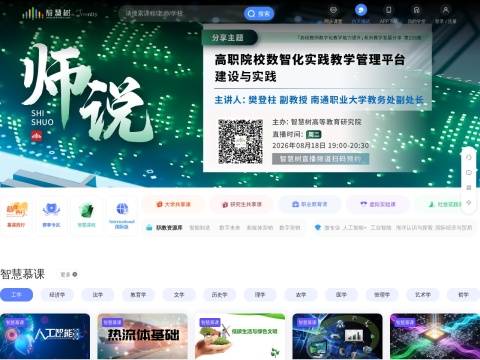The image size is (480, 360).
Task: Open the 国际经济与贸易 micro-major link
Action: click(454, 228)
